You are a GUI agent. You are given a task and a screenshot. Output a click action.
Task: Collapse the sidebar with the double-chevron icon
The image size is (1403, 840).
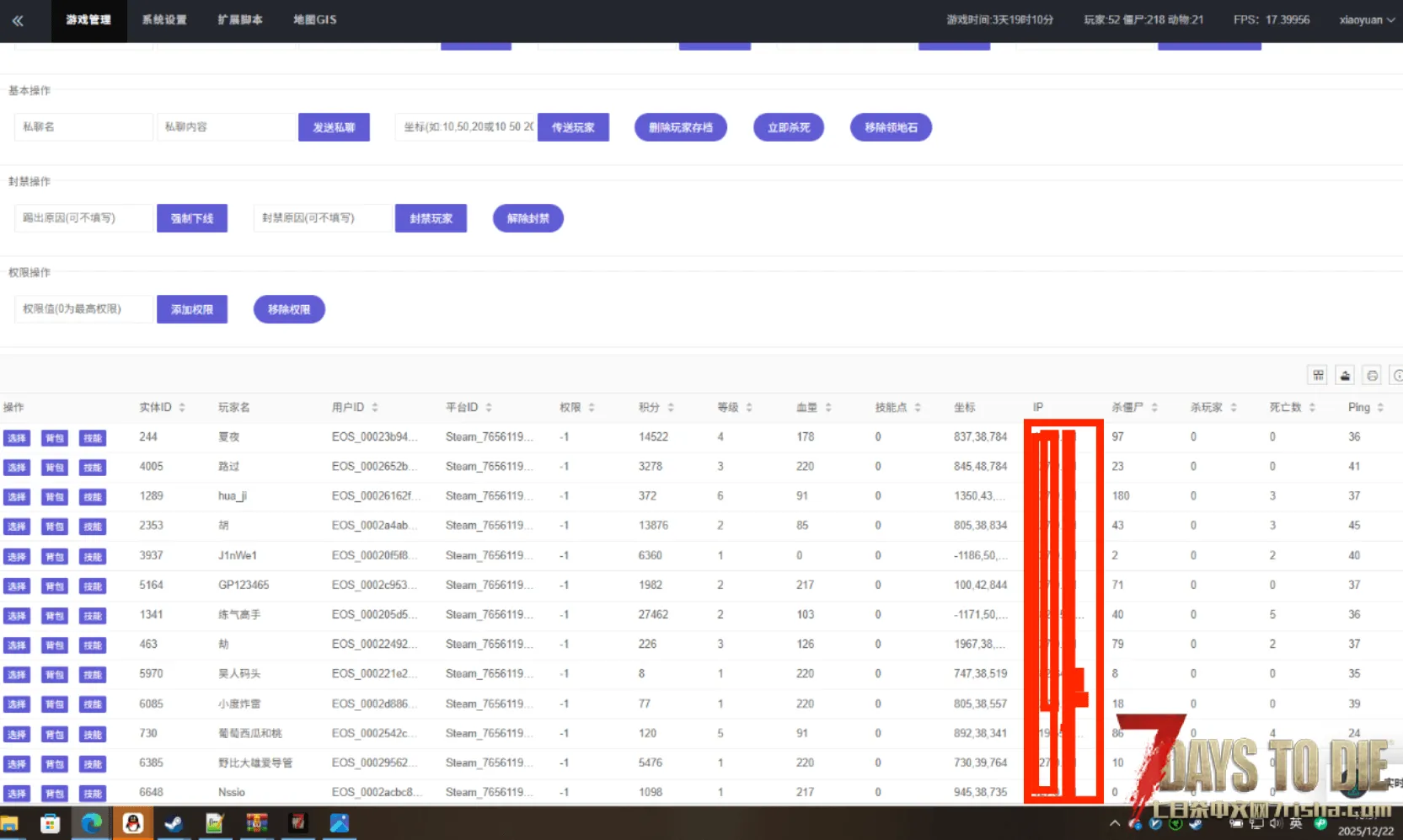(x=18, y=20)
